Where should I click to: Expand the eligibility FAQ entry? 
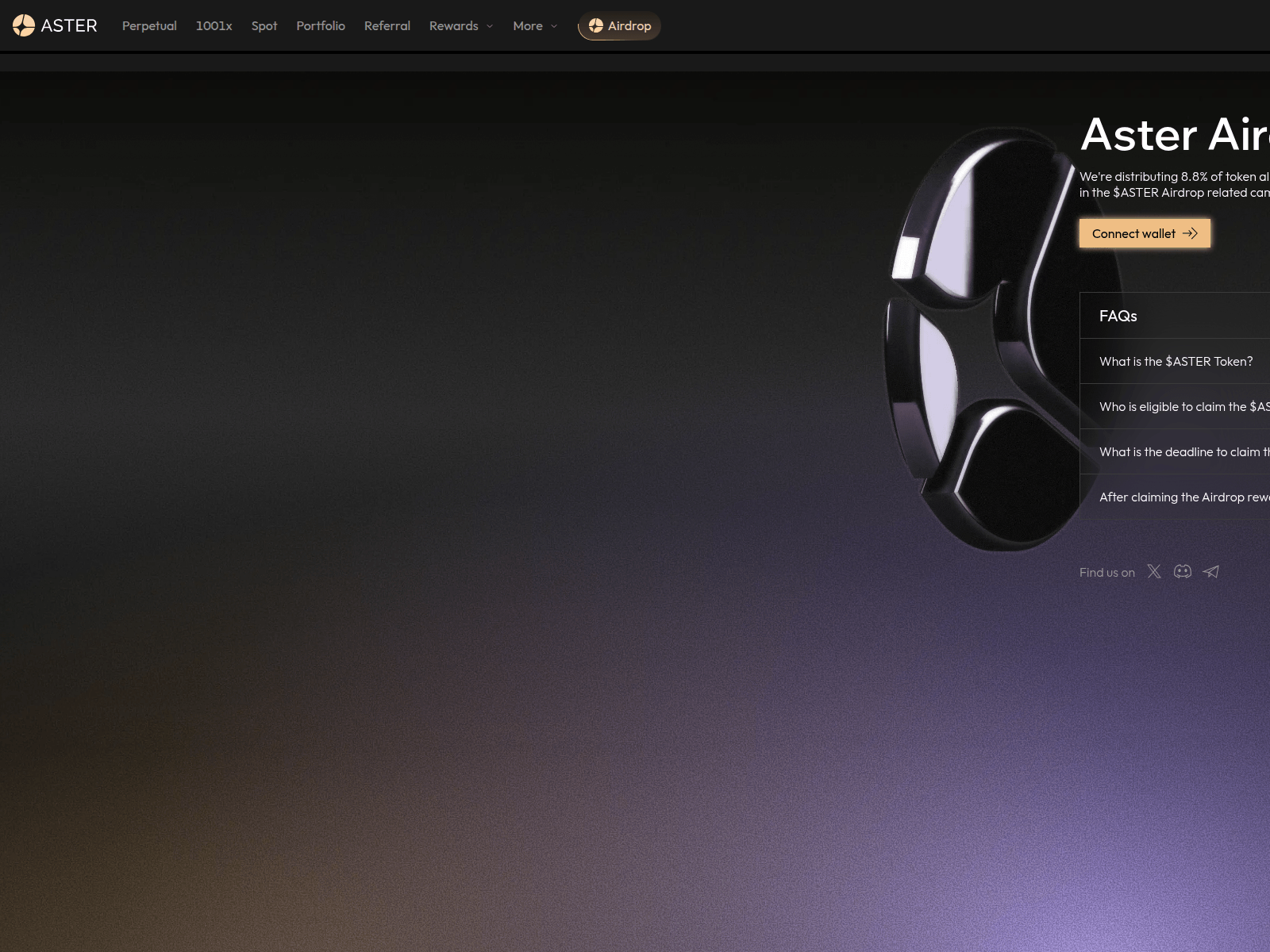click(1183, 406)
